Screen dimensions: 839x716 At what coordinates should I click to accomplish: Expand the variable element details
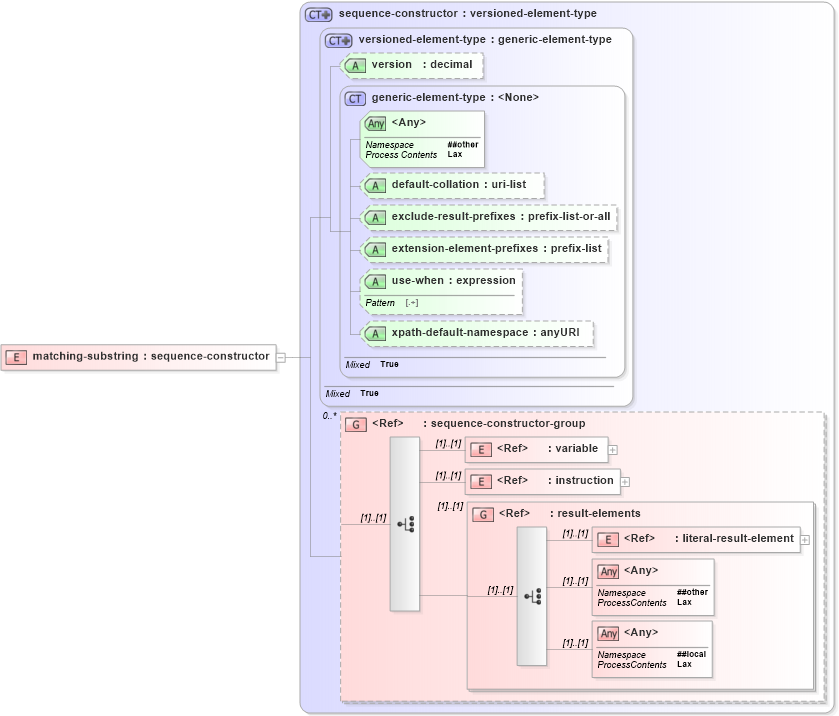point(612,449)
